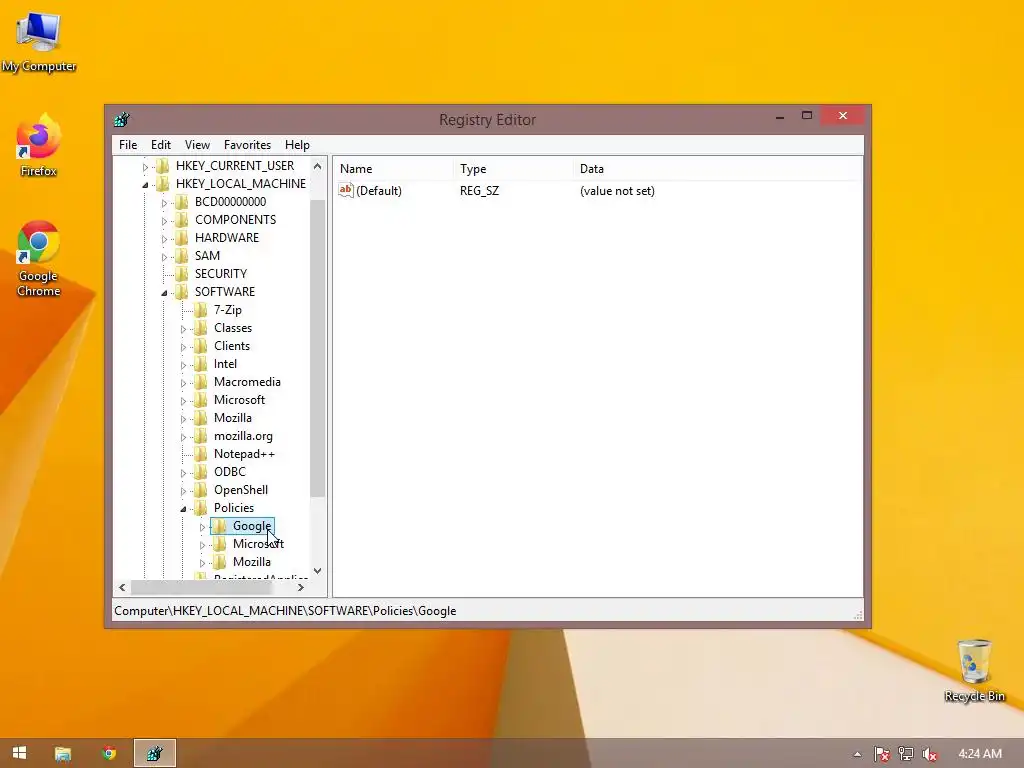Collapse the HKEY_LOCAL_MACHINE key

click(x=145, y=185)
